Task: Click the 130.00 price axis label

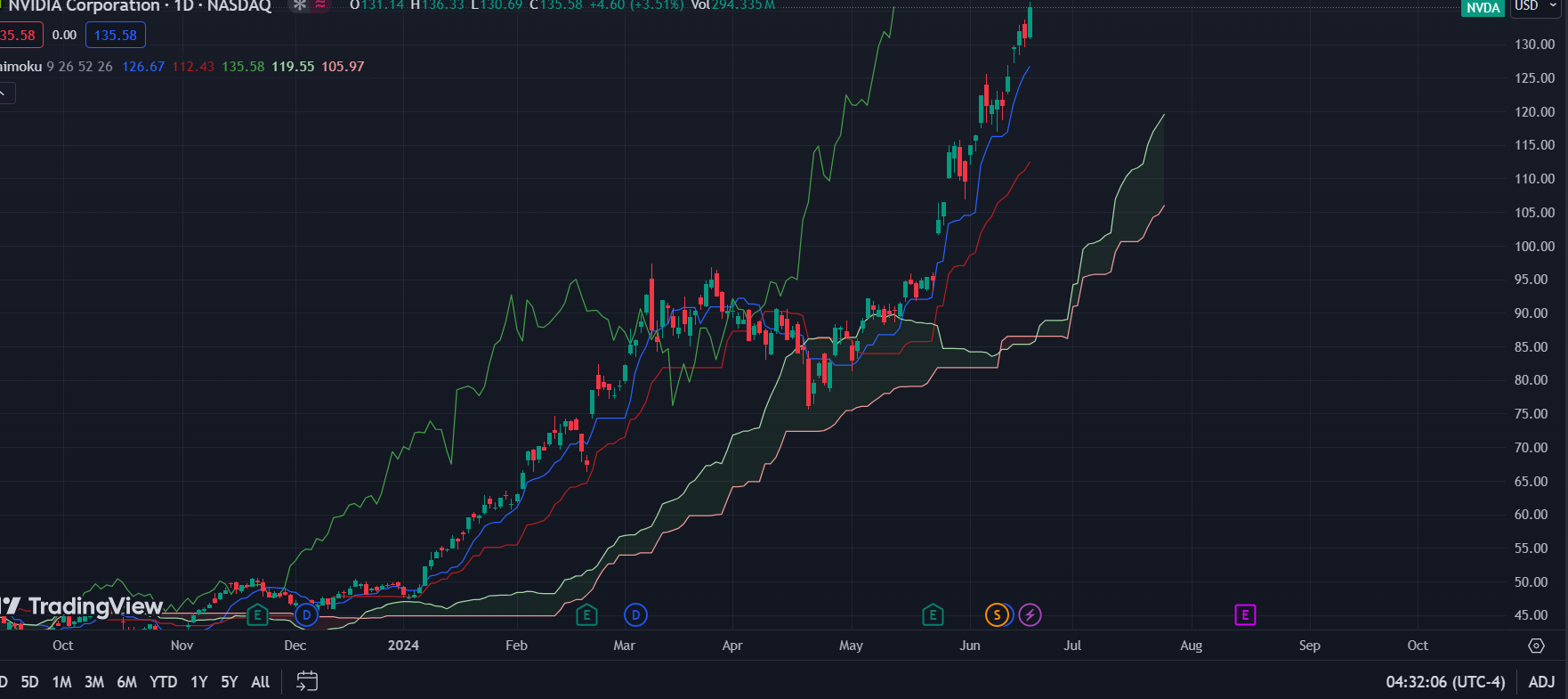Action: (1535, 45)
